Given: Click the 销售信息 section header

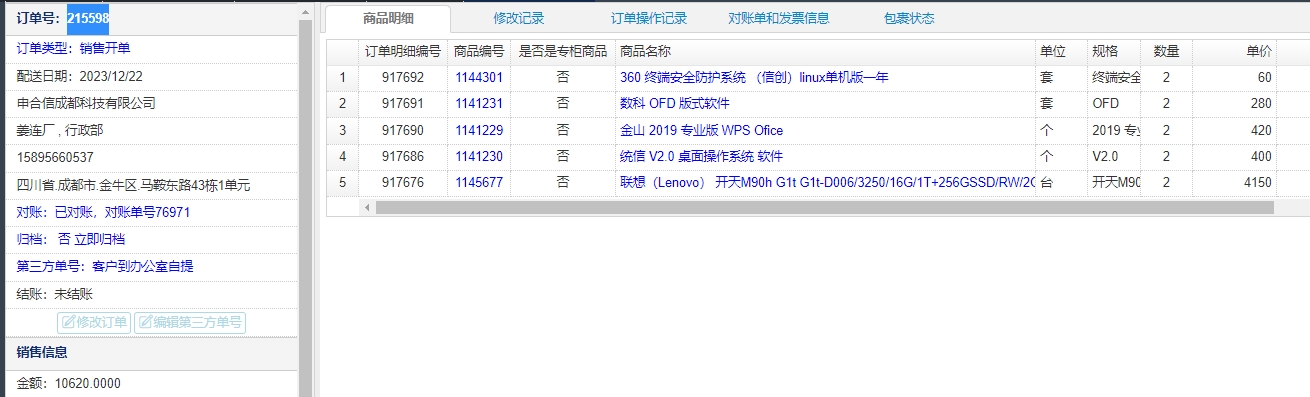Looking at the screenshot, I should click(x=151, y=352).
